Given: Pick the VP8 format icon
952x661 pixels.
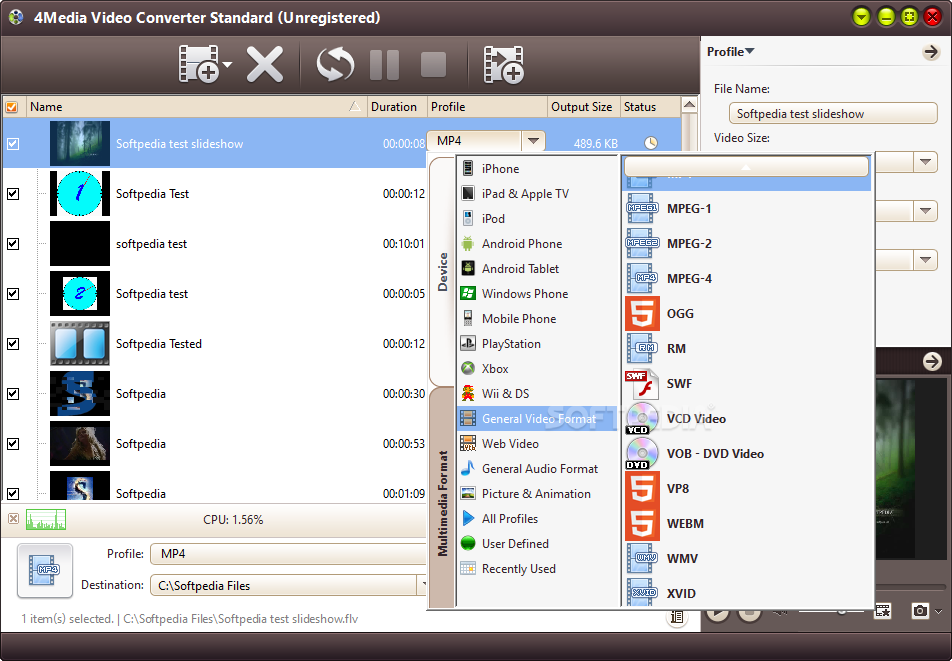Looking at the screenshot, I should [642, 489].
